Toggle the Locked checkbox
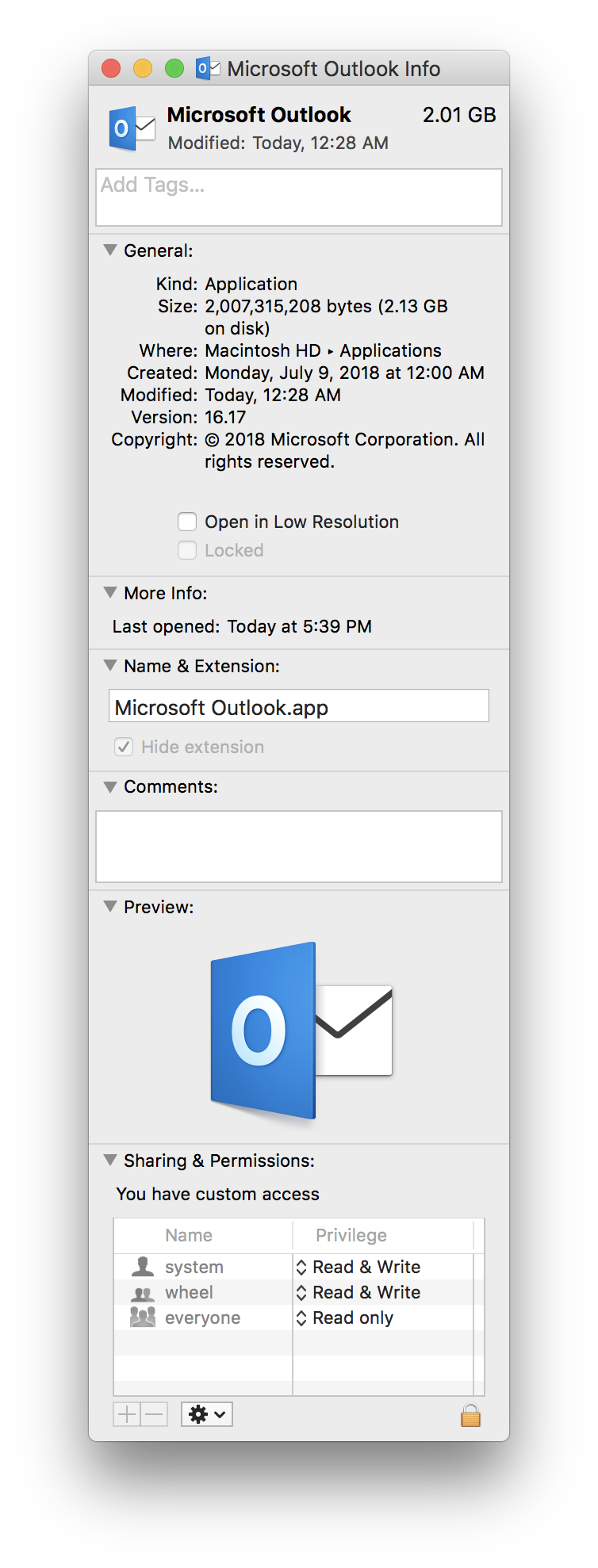598x1568 pixels. [x=187, y=550]
